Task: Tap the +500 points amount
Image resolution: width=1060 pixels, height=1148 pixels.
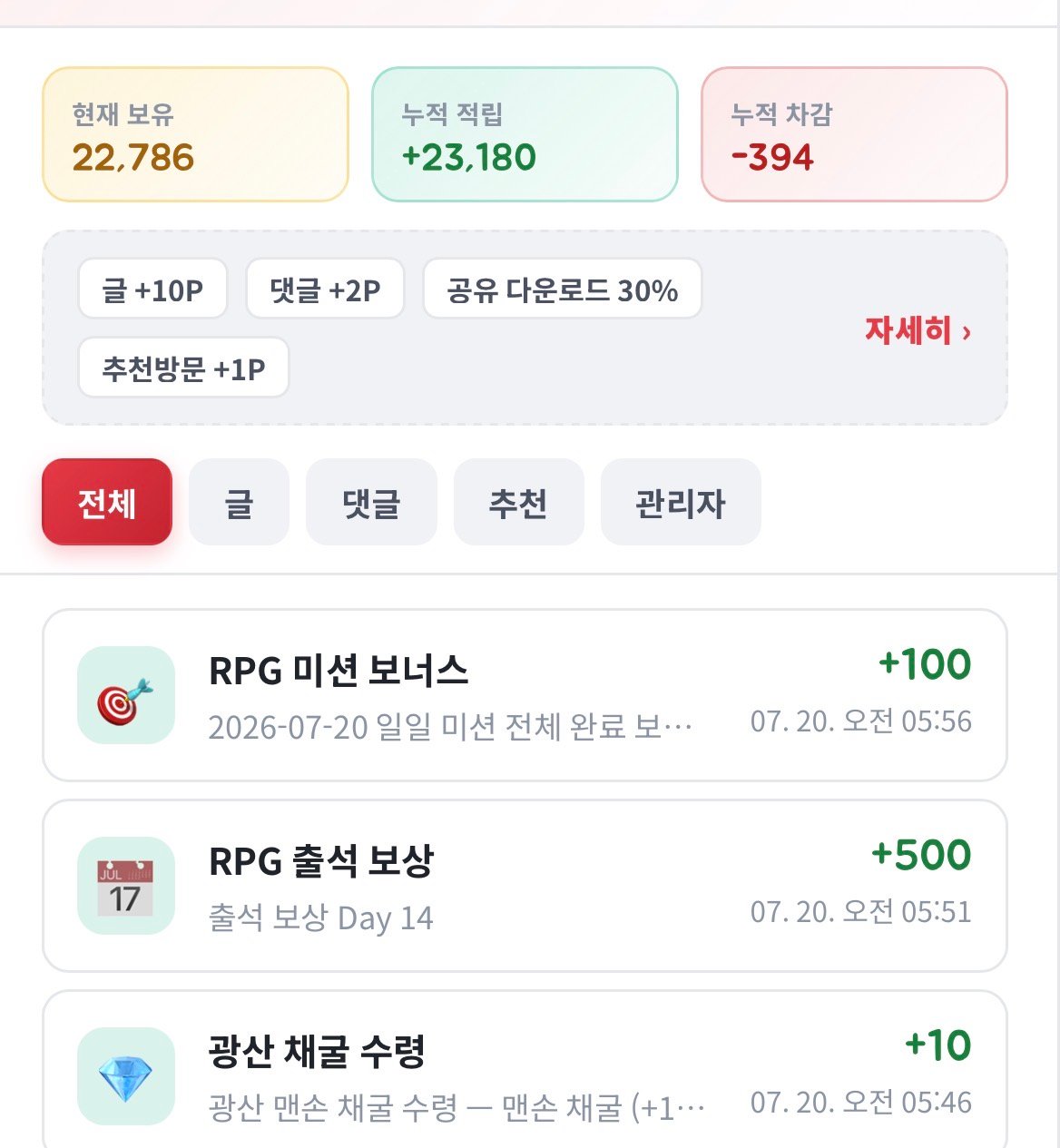Action: (x=921, y=855)
